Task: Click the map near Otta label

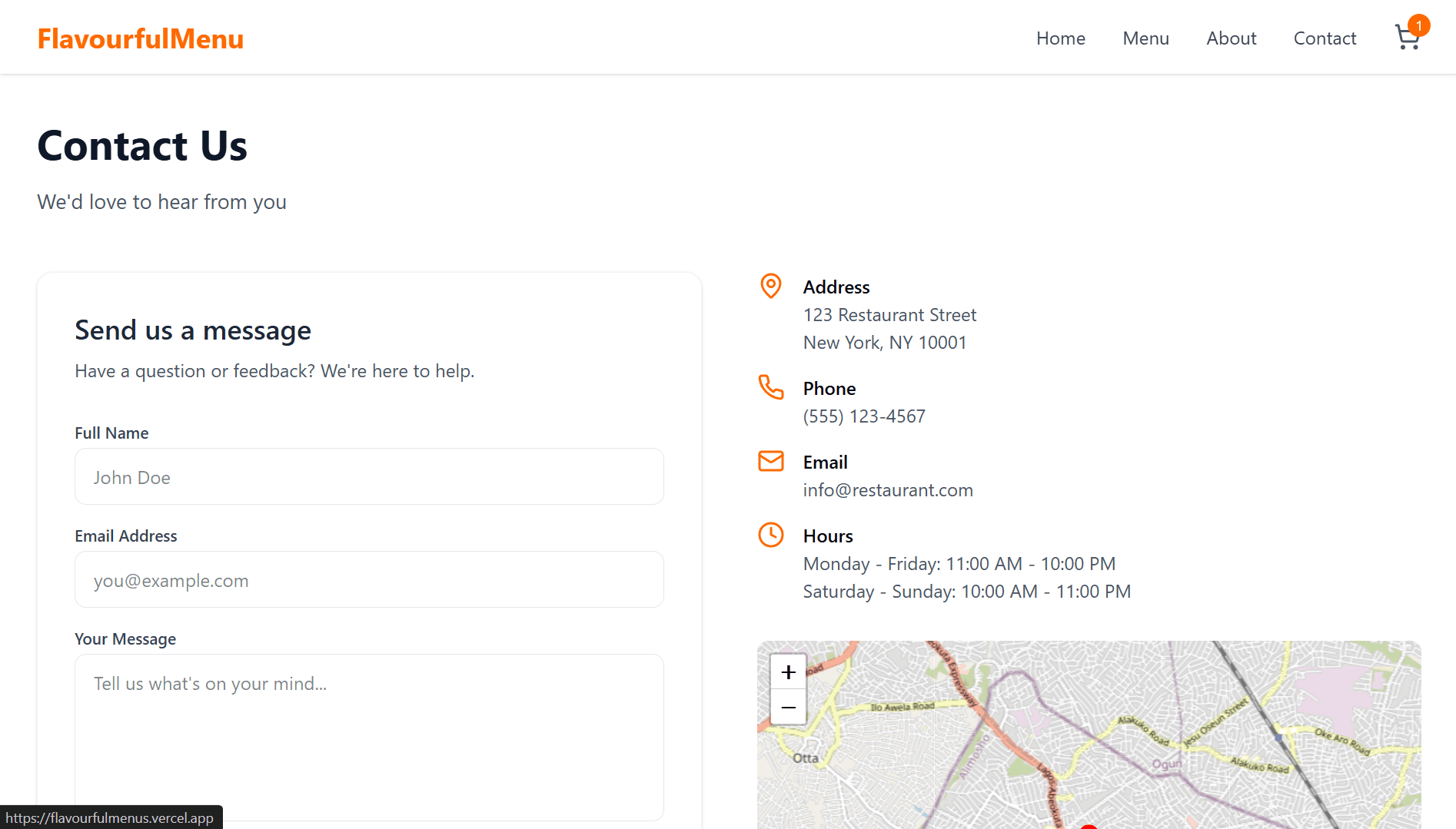Action: click(806, 758)
